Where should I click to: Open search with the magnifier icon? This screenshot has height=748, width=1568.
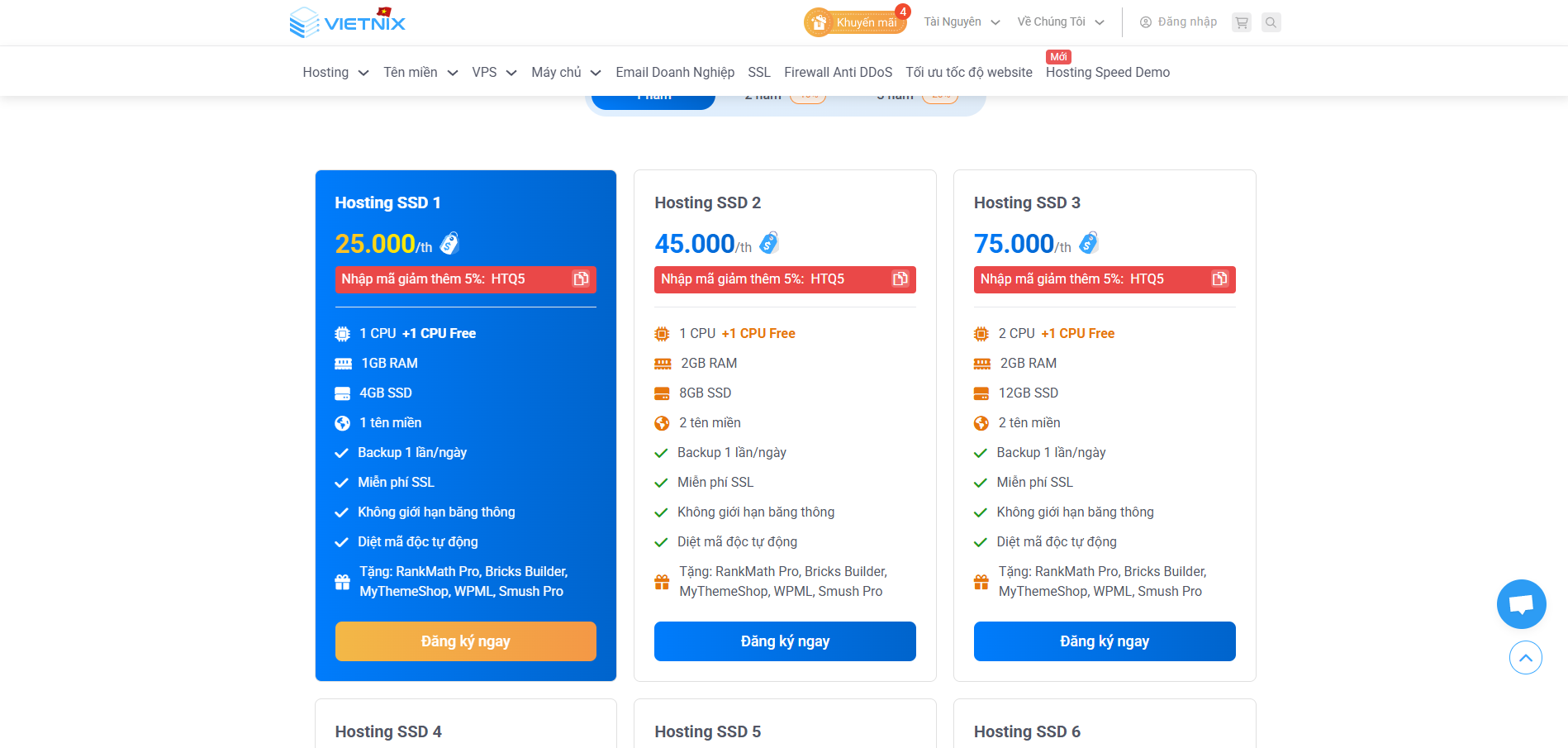coord(1271,22)
